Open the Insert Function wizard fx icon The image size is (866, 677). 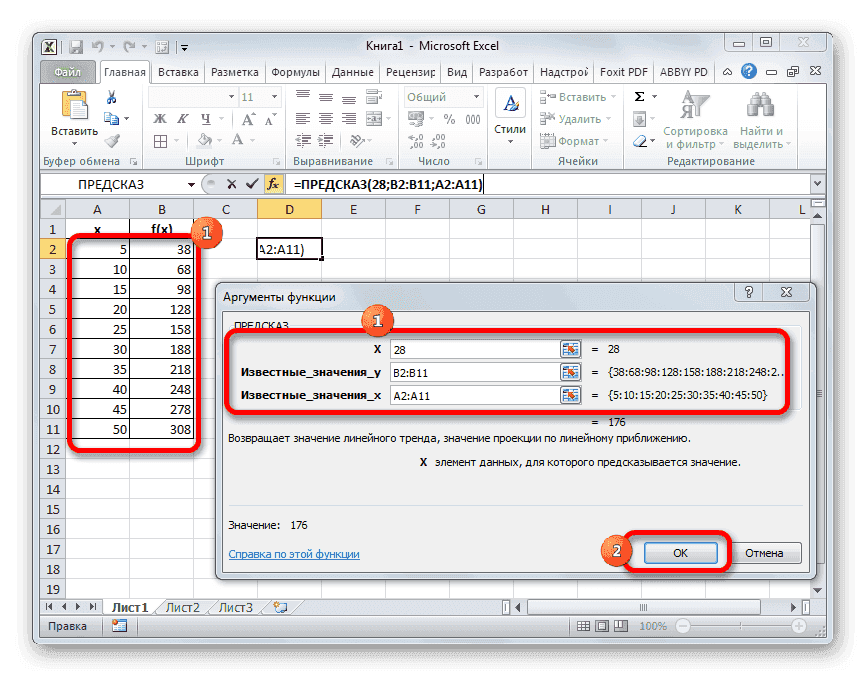click(x=272, y=185)
